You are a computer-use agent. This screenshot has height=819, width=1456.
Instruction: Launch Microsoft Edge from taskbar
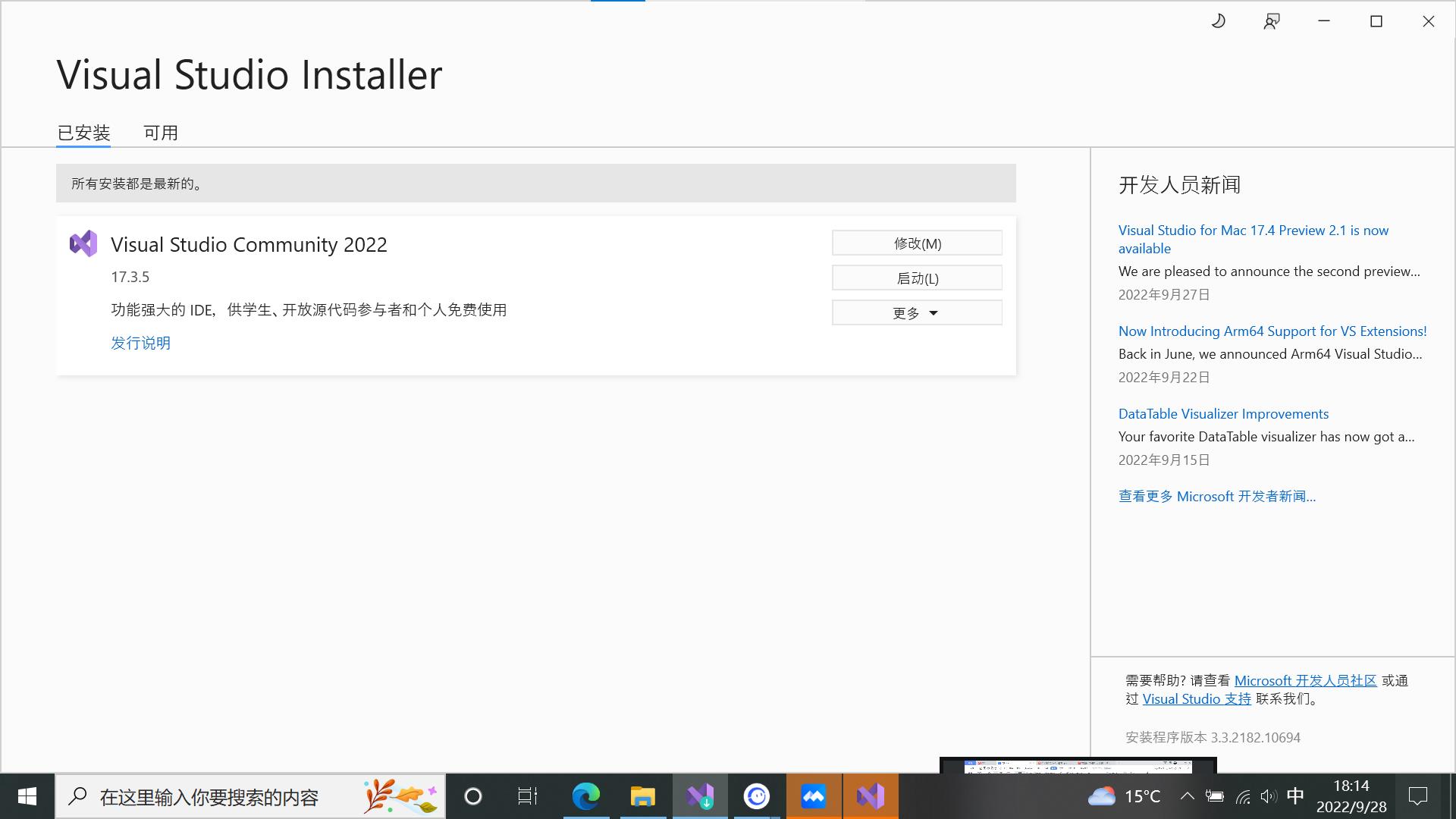coord(586,796)
